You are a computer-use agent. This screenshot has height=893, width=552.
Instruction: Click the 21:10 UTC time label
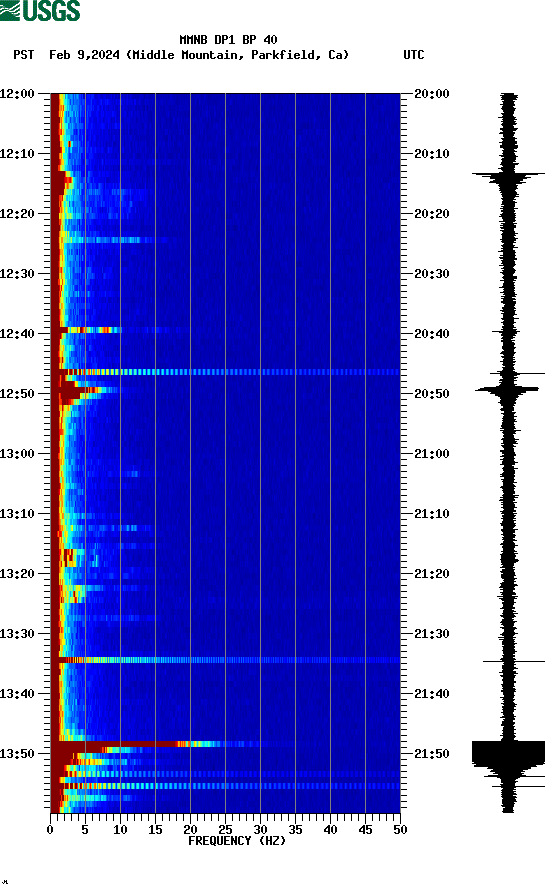pos(432,514)
